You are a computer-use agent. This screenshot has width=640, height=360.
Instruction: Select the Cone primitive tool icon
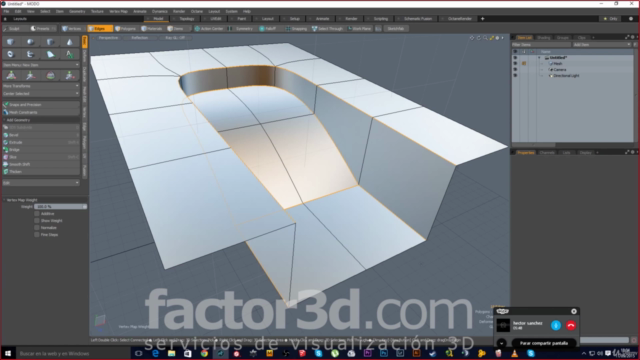[x=69, y=42]
